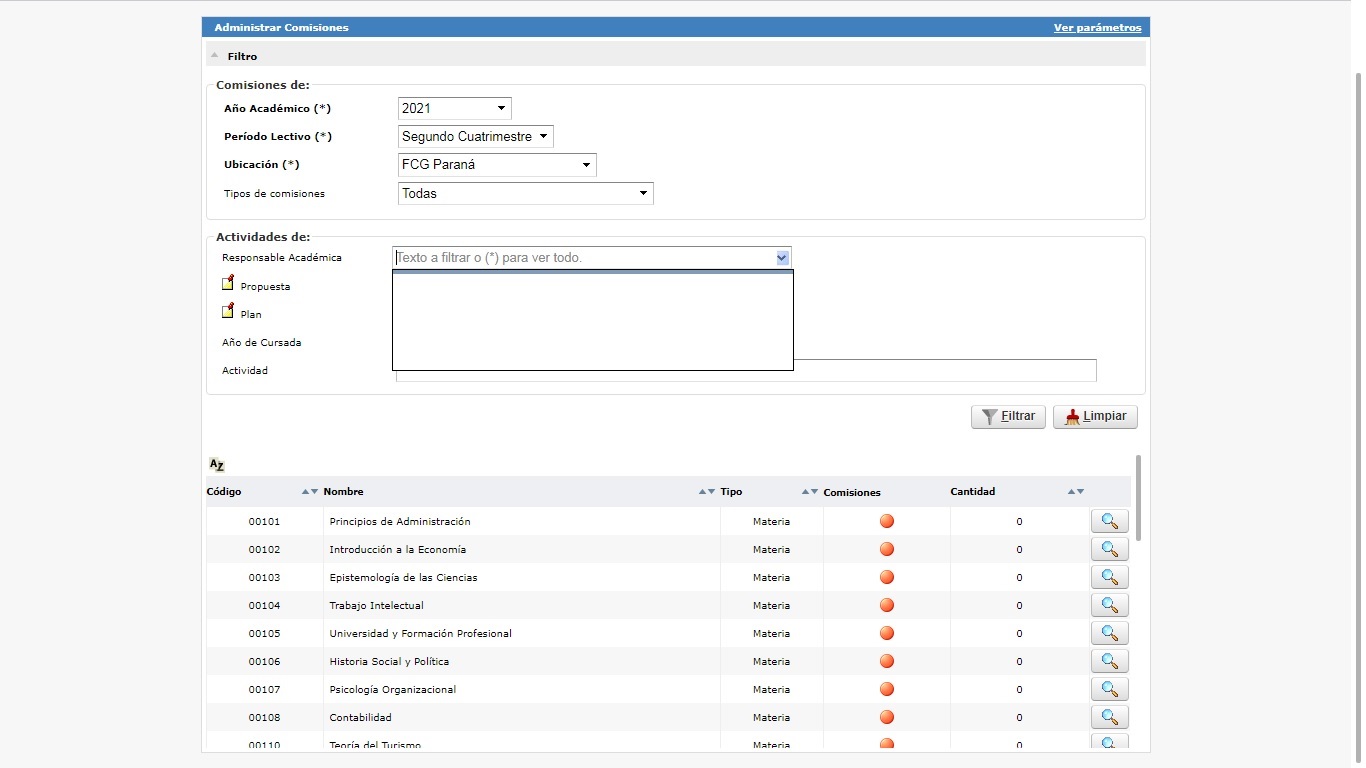The width and height of the screenshot is (1366, 768).
Task: Click magnifier icon for Principios de Administración
Action: click(1108, 521)
